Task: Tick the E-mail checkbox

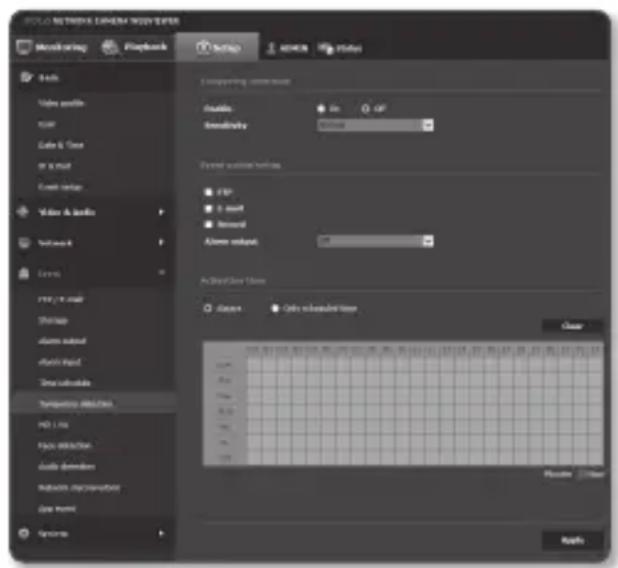Action: point(208,209)
